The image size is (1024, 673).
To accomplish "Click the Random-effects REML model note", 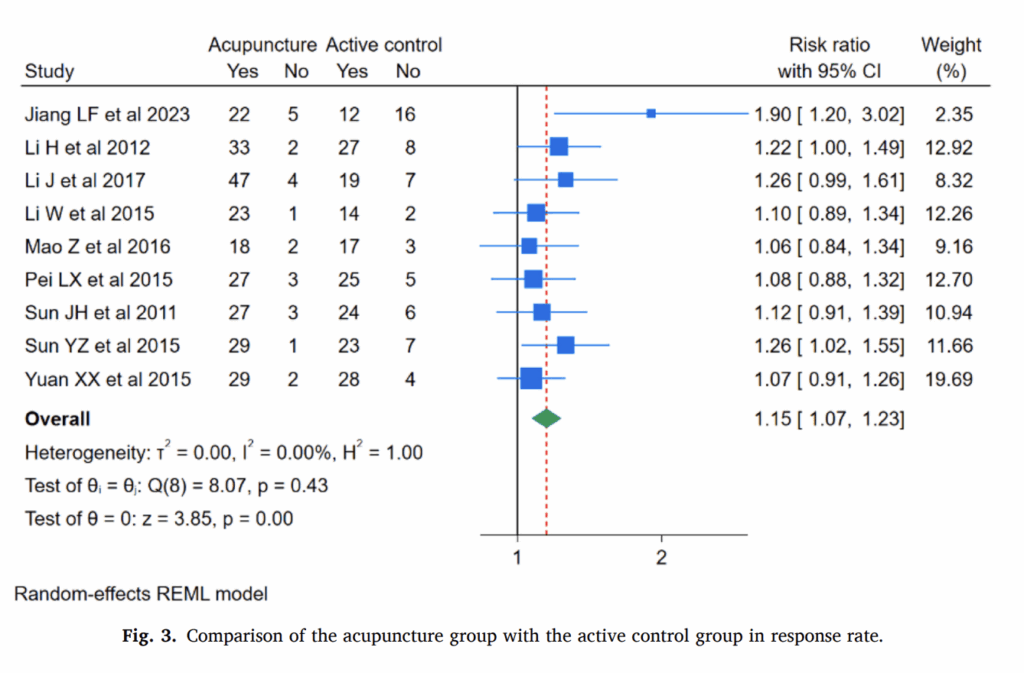I will pyautogui.click(x=141, y=594).
